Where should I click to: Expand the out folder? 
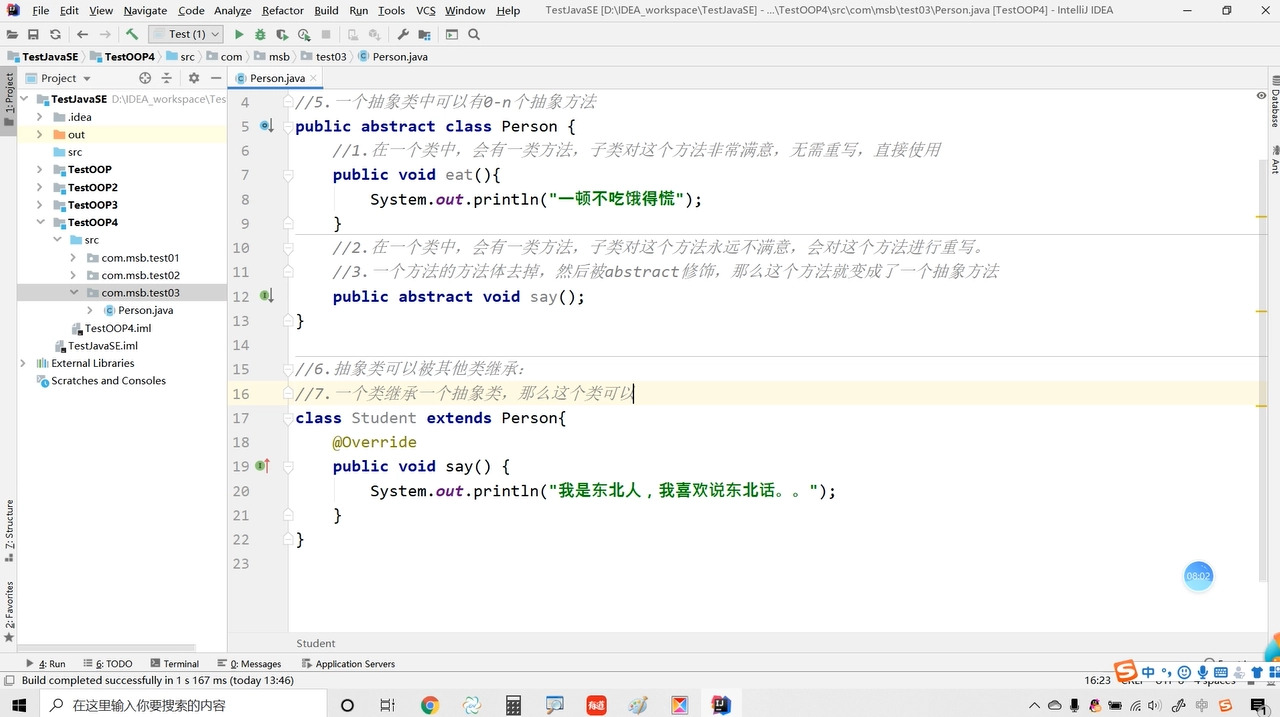point(40,135)
